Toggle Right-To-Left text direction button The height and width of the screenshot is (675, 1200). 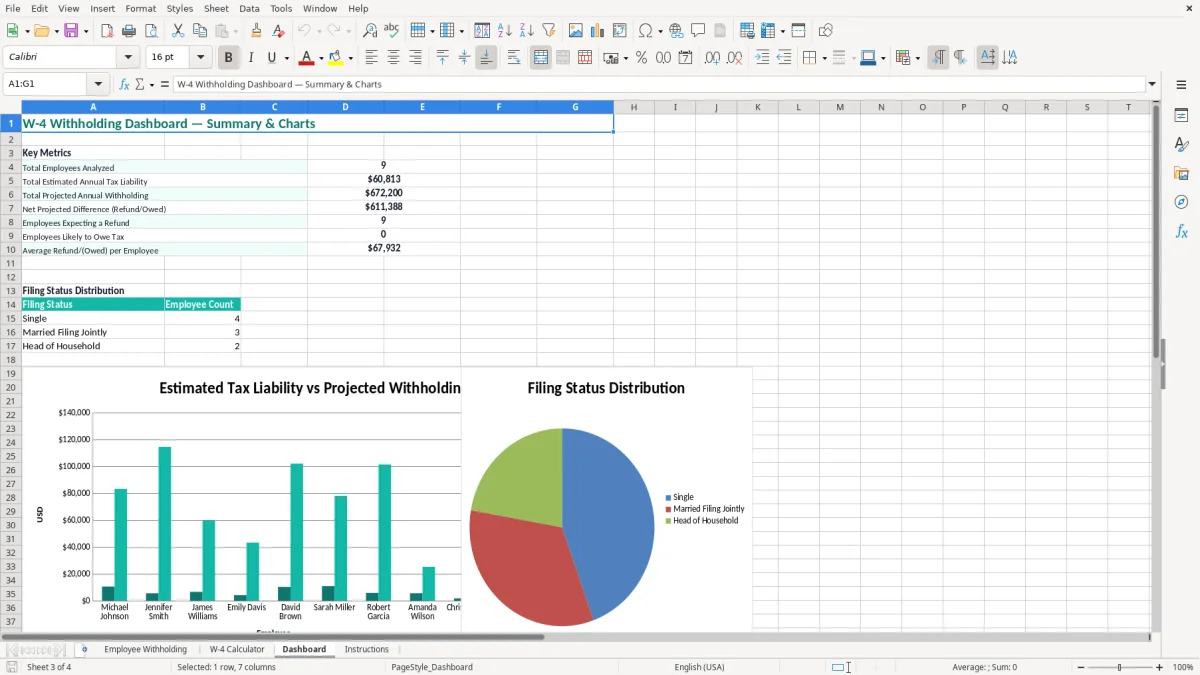(x=960, y=58)
